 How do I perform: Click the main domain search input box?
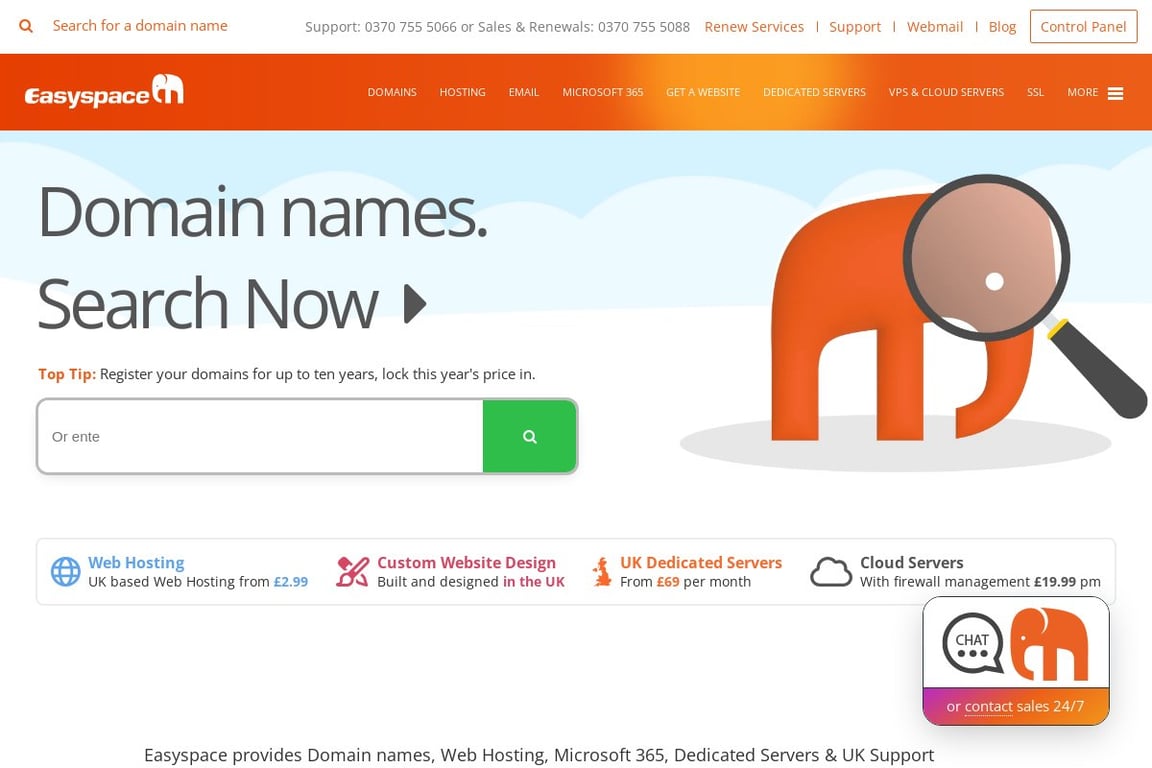260,437
